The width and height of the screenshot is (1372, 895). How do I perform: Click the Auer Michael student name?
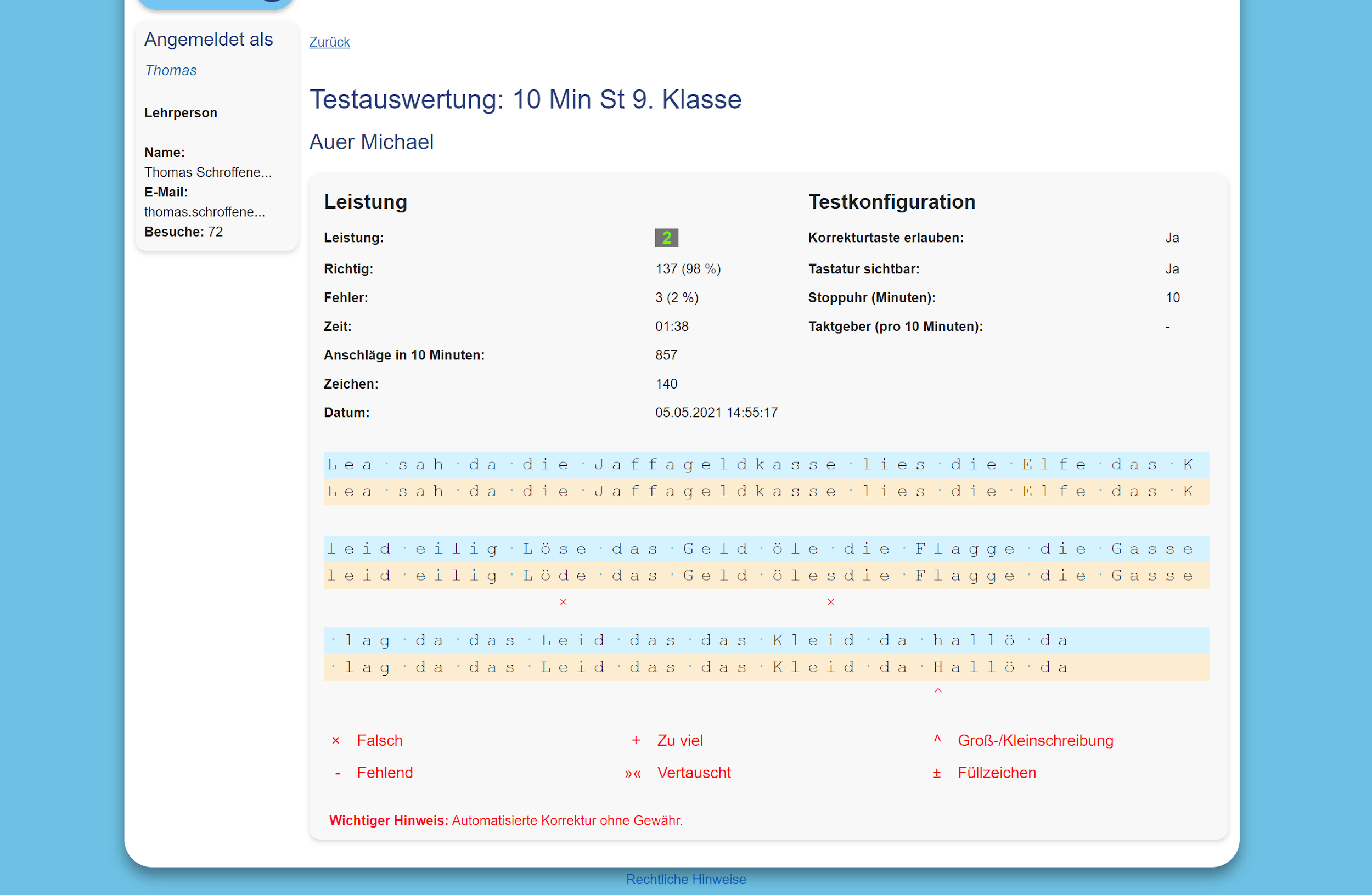click(371, 142)
